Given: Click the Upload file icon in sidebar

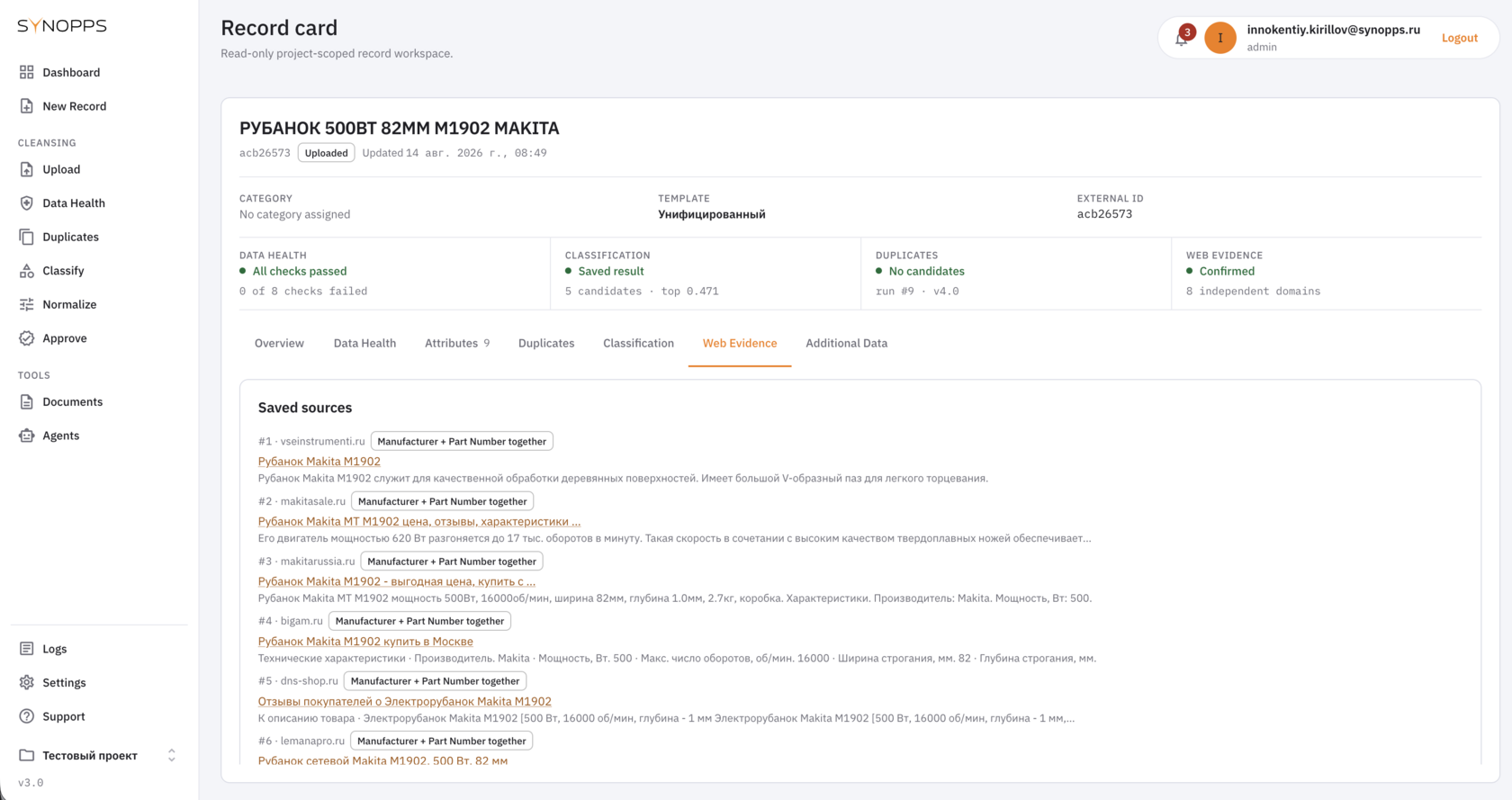Looking at the screenshot, I should pos(27,169).
